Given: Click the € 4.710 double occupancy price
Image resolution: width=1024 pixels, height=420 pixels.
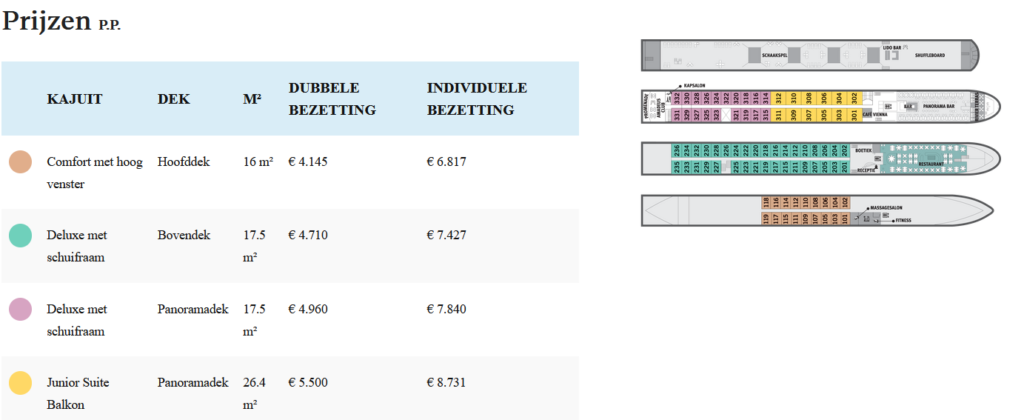Looking at the screenshot, I should pos(308,235).
